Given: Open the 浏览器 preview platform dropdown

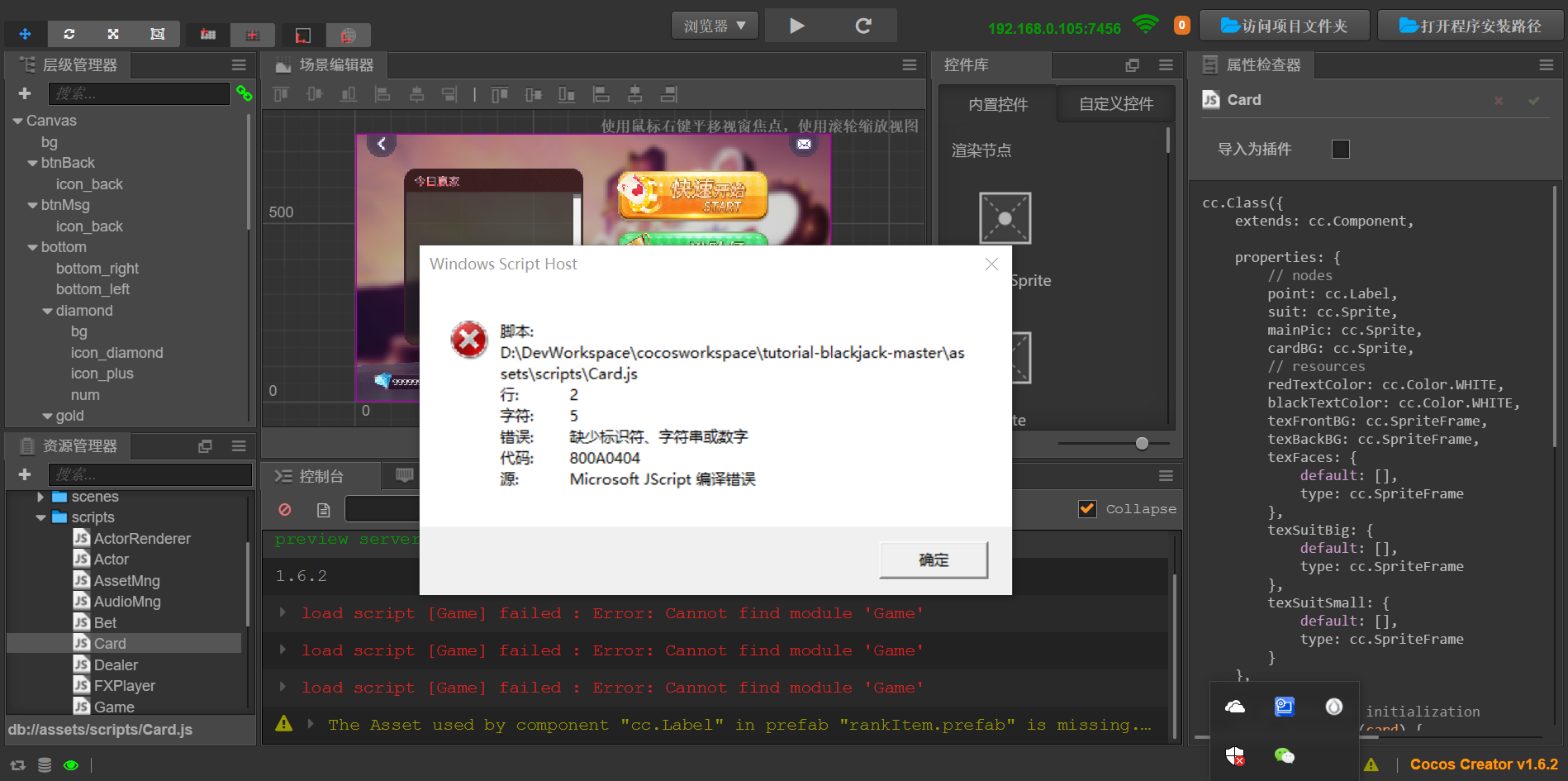Looking at the screenshot, I should (715, 26).
